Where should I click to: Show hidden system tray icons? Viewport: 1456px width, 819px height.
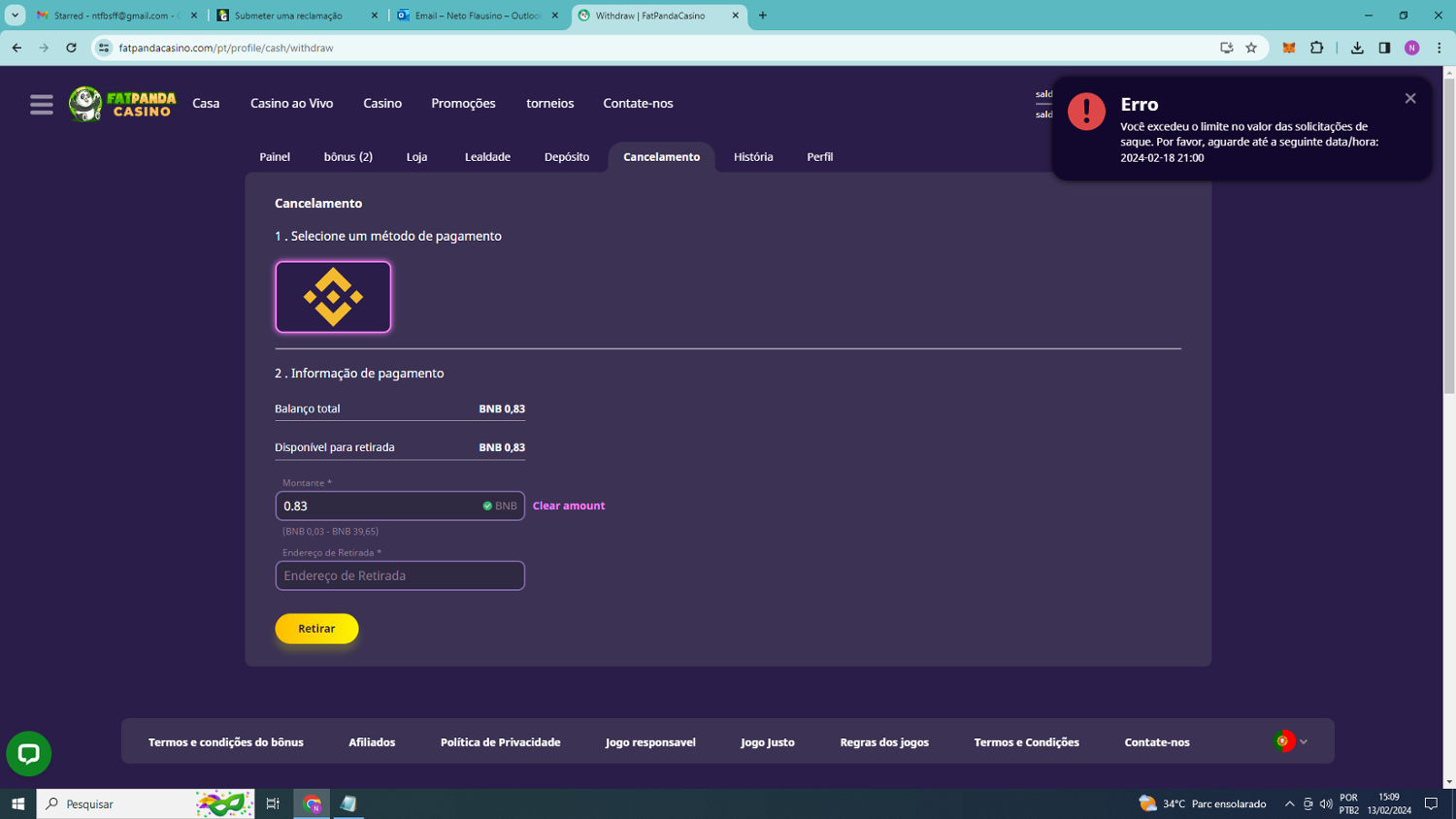(x=1289, y=803)
